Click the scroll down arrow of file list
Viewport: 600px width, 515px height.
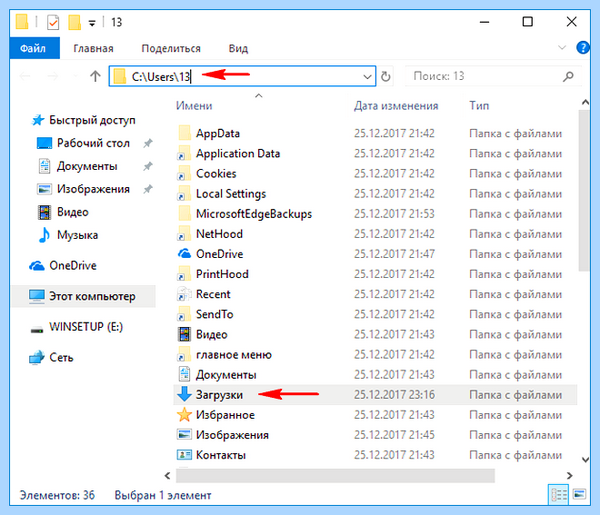pyautogui.click(x=585, y=460)
